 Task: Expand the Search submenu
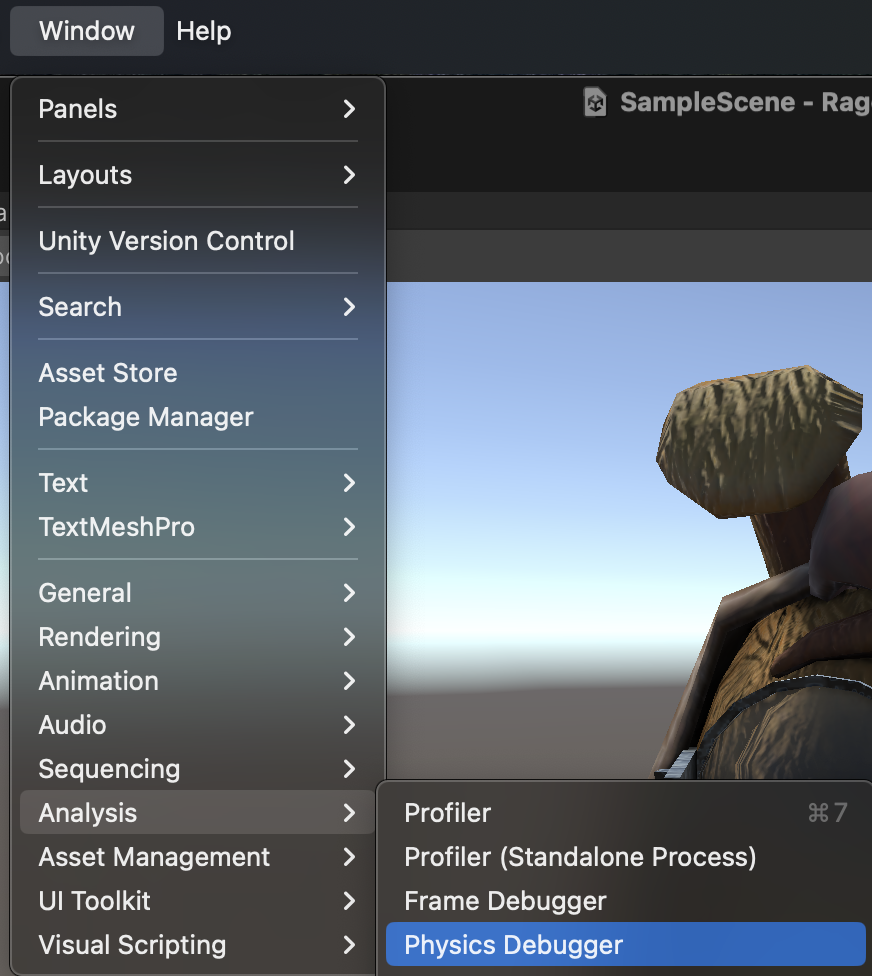point(197,307)
